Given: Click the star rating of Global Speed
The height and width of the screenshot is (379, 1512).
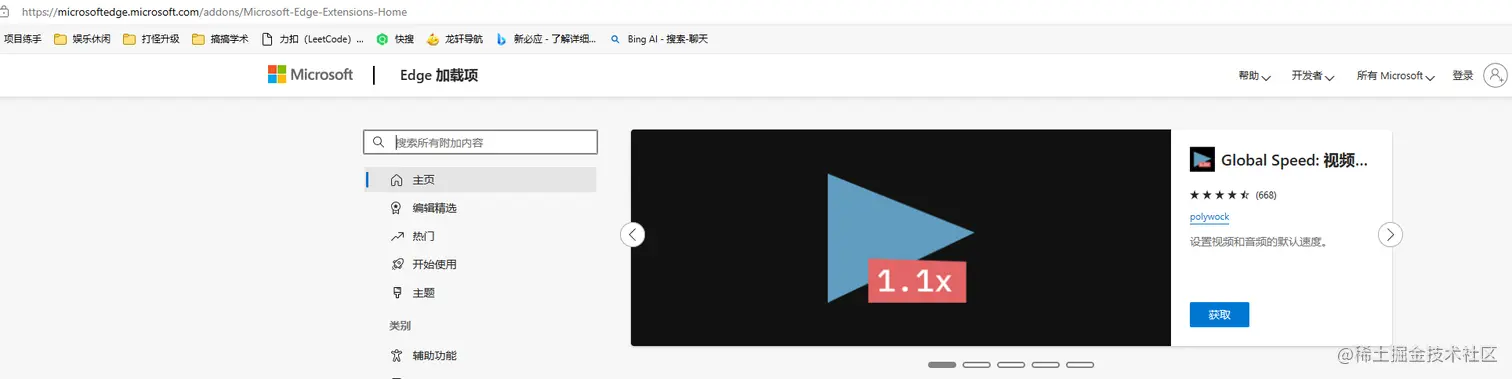Looking at the screenshot, I should tap(1220, 195).
